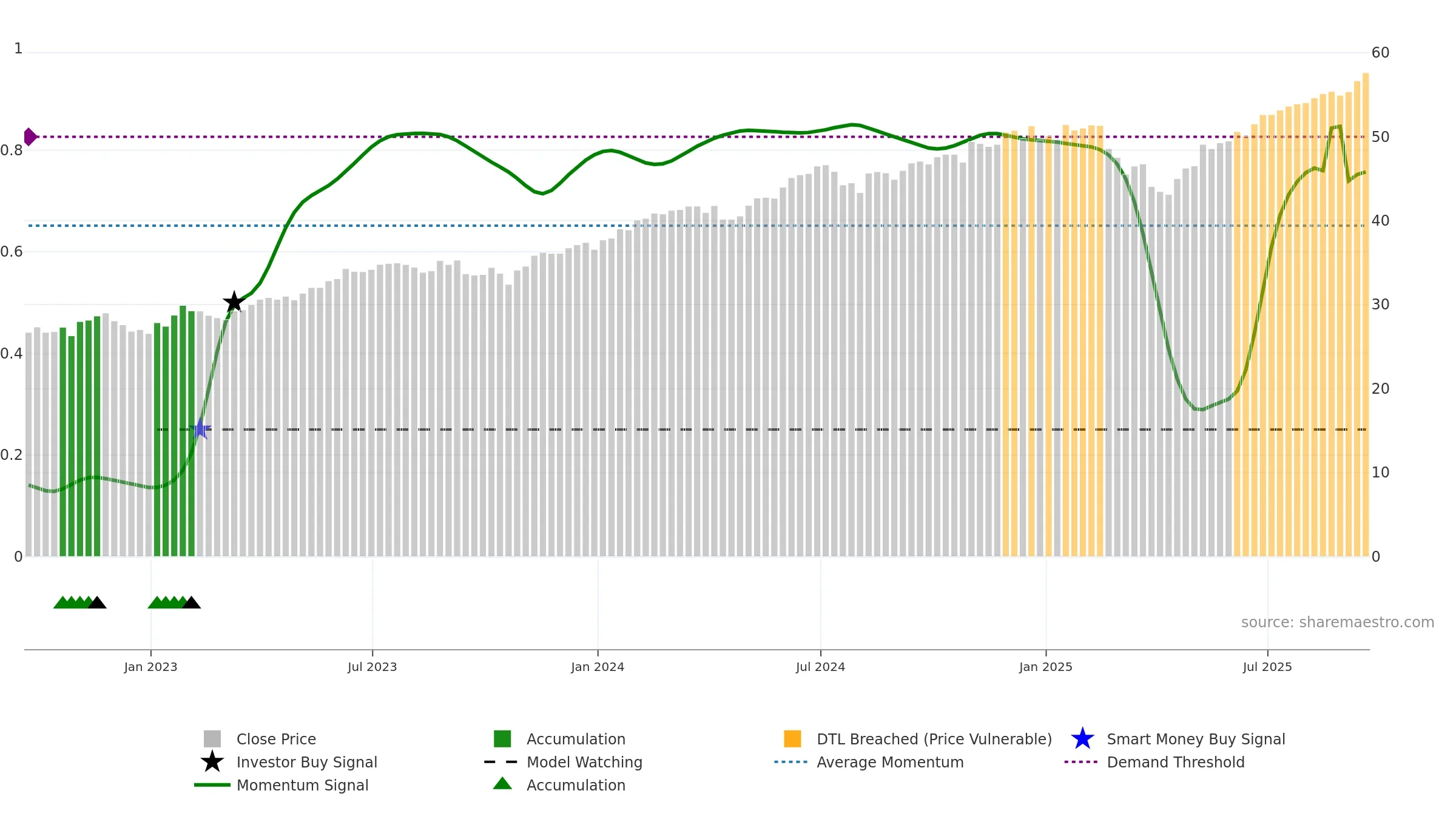Toggle the Momentum Signal legend entry
Image resolution: width=1456 pixels, height=819 pixels.
(281, 785)
